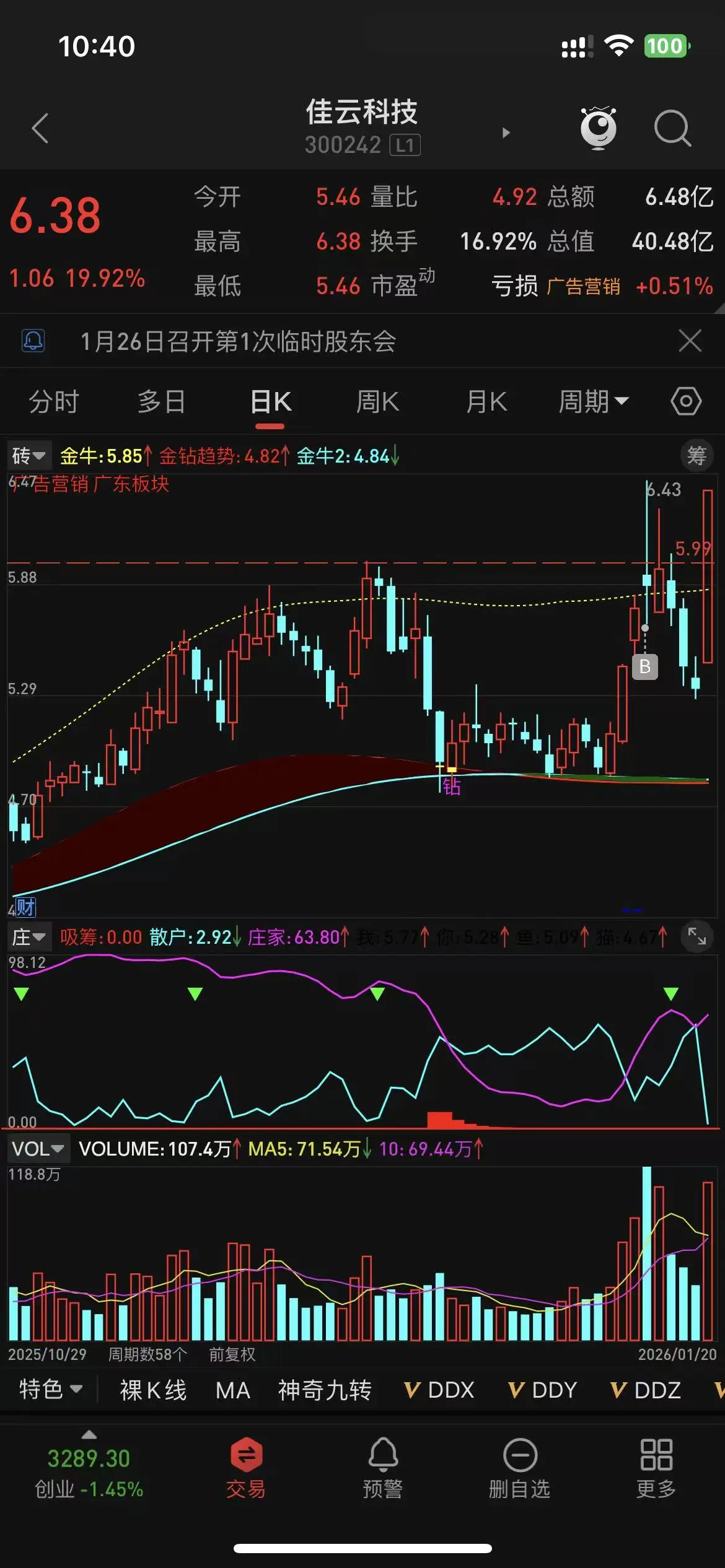Image resolution: width=725 pixels, height=1568 pixels.
Task: Open the 周期 period dropdown
Action: coord(593,402)
